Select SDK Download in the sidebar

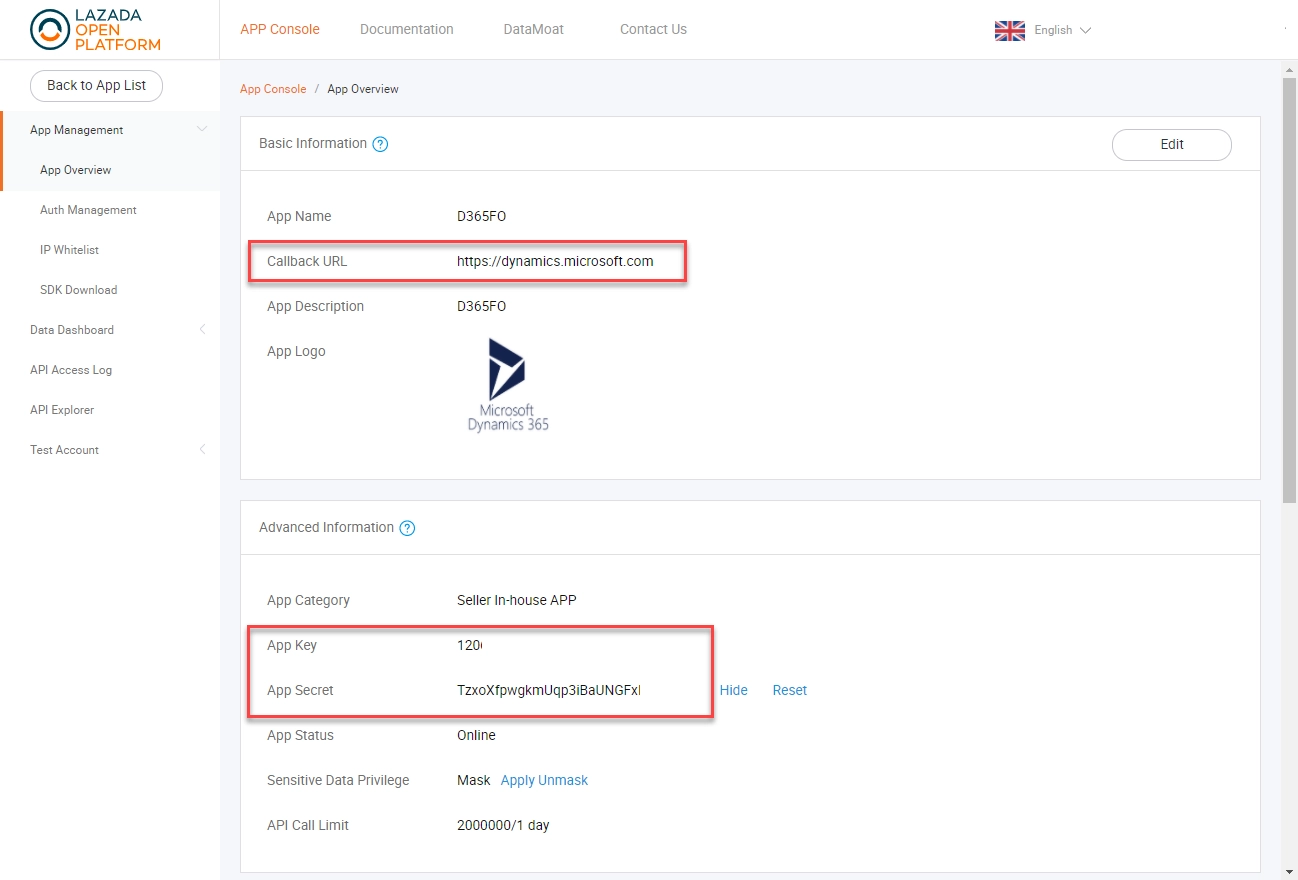[79, 290]
